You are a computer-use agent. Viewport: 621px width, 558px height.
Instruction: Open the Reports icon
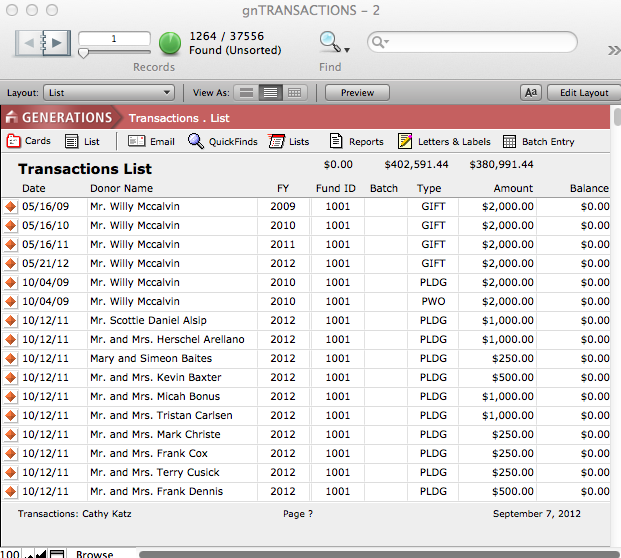click(336, 142)
